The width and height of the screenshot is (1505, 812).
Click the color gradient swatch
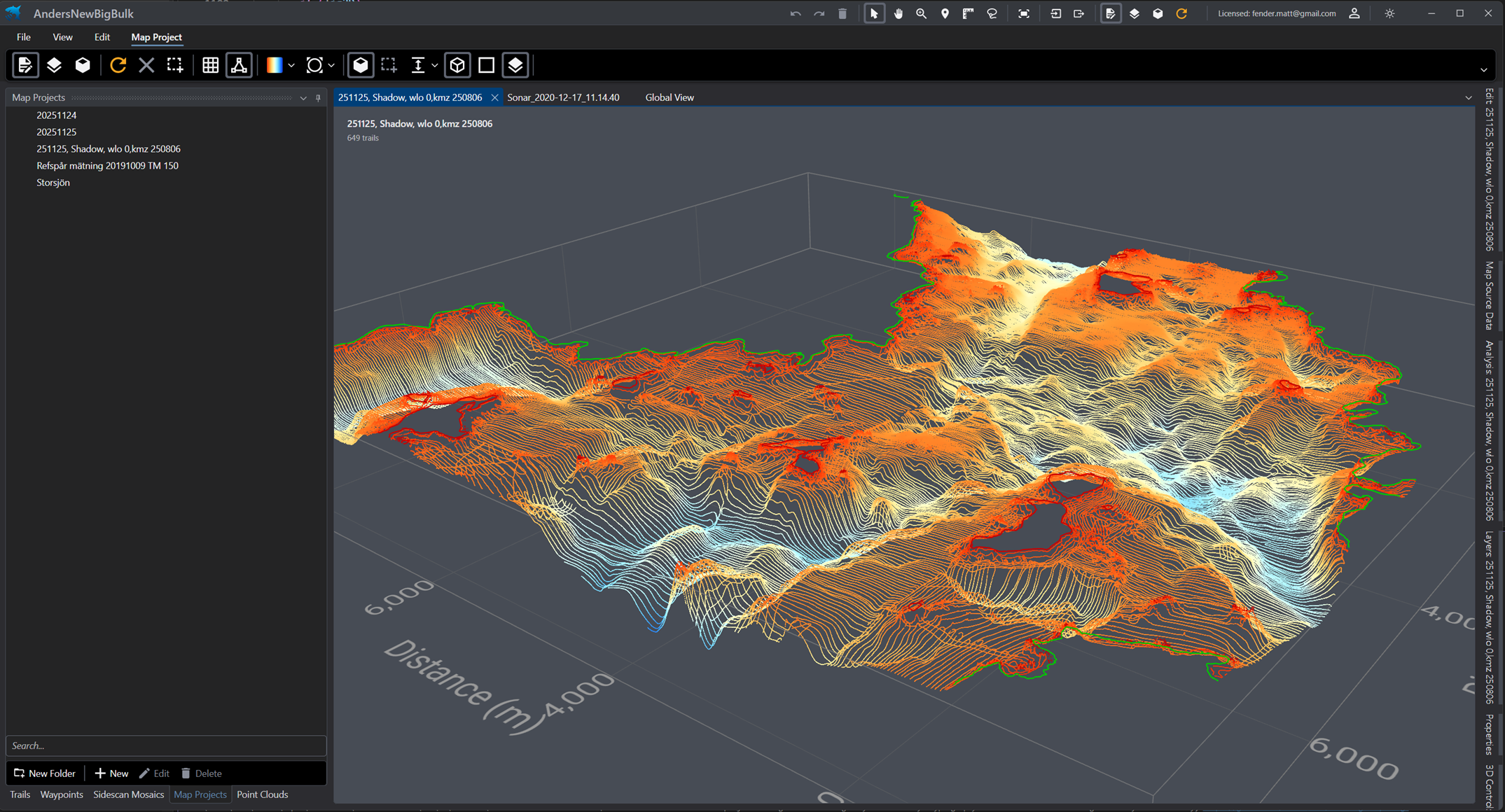[x=274, y=65]
